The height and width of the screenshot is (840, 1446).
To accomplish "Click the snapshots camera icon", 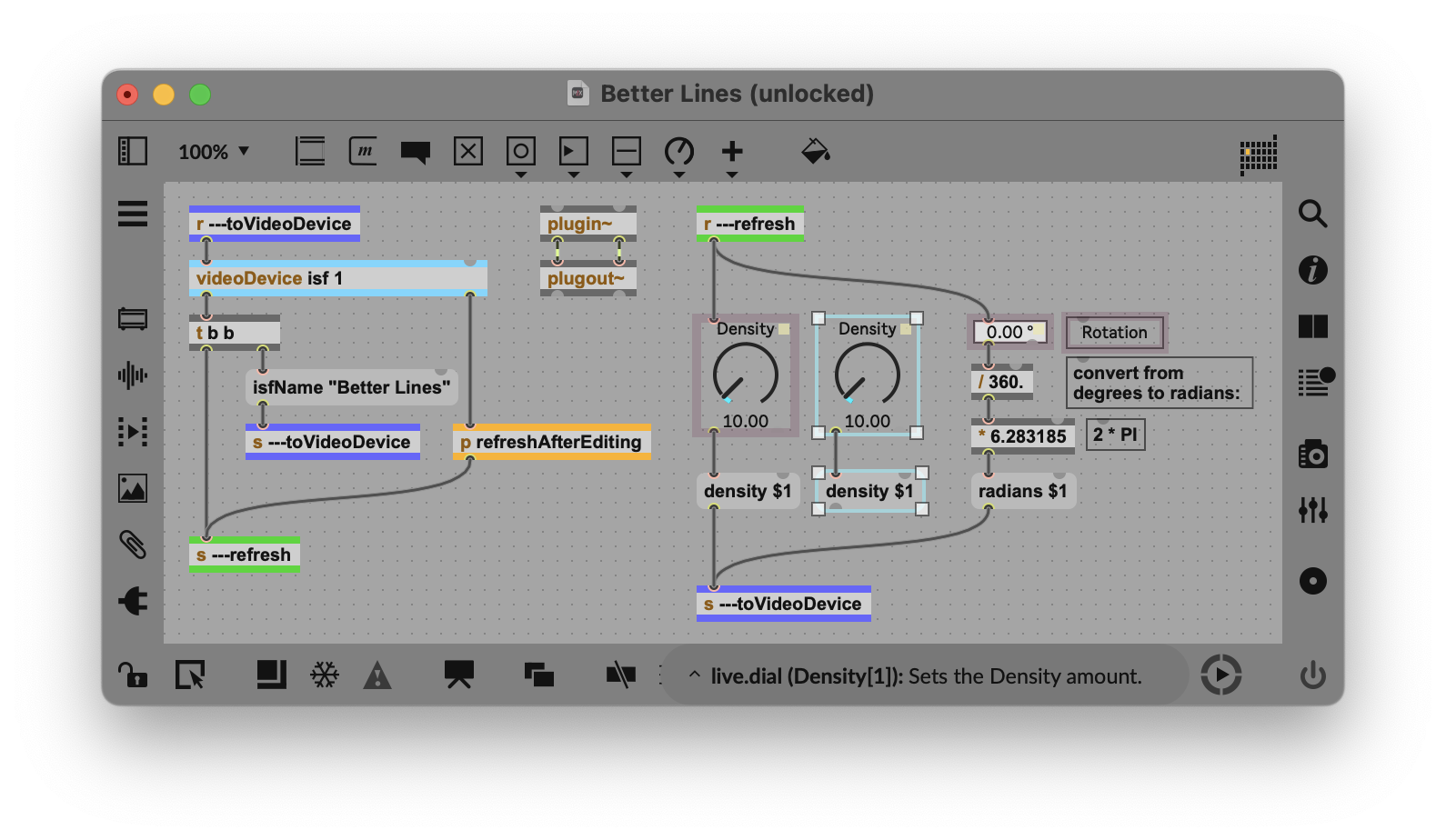I will pos(1312,454).
